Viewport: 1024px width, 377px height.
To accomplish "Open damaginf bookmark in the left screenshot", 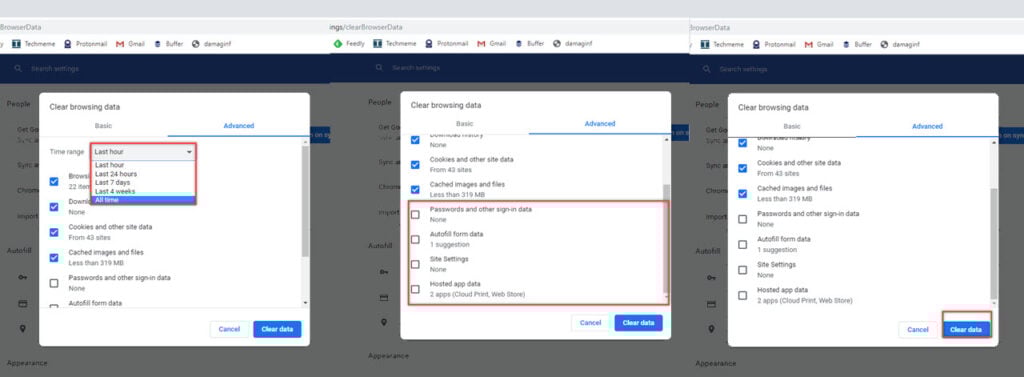I will point(212,44).
